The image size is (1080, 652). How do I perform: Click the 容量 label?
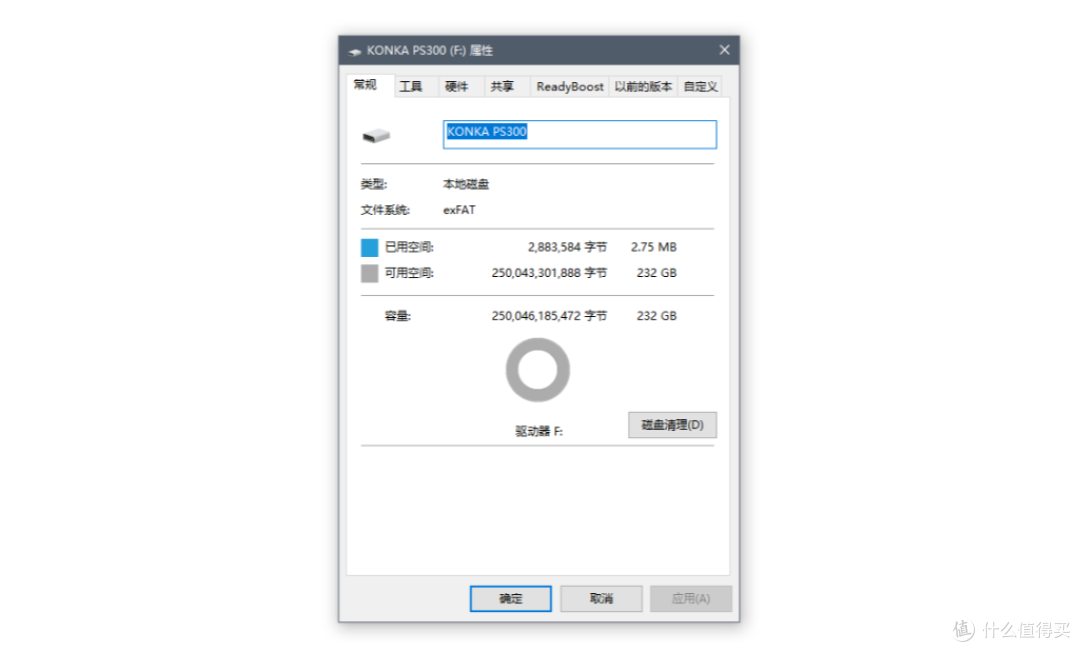[x=397, y=316]
